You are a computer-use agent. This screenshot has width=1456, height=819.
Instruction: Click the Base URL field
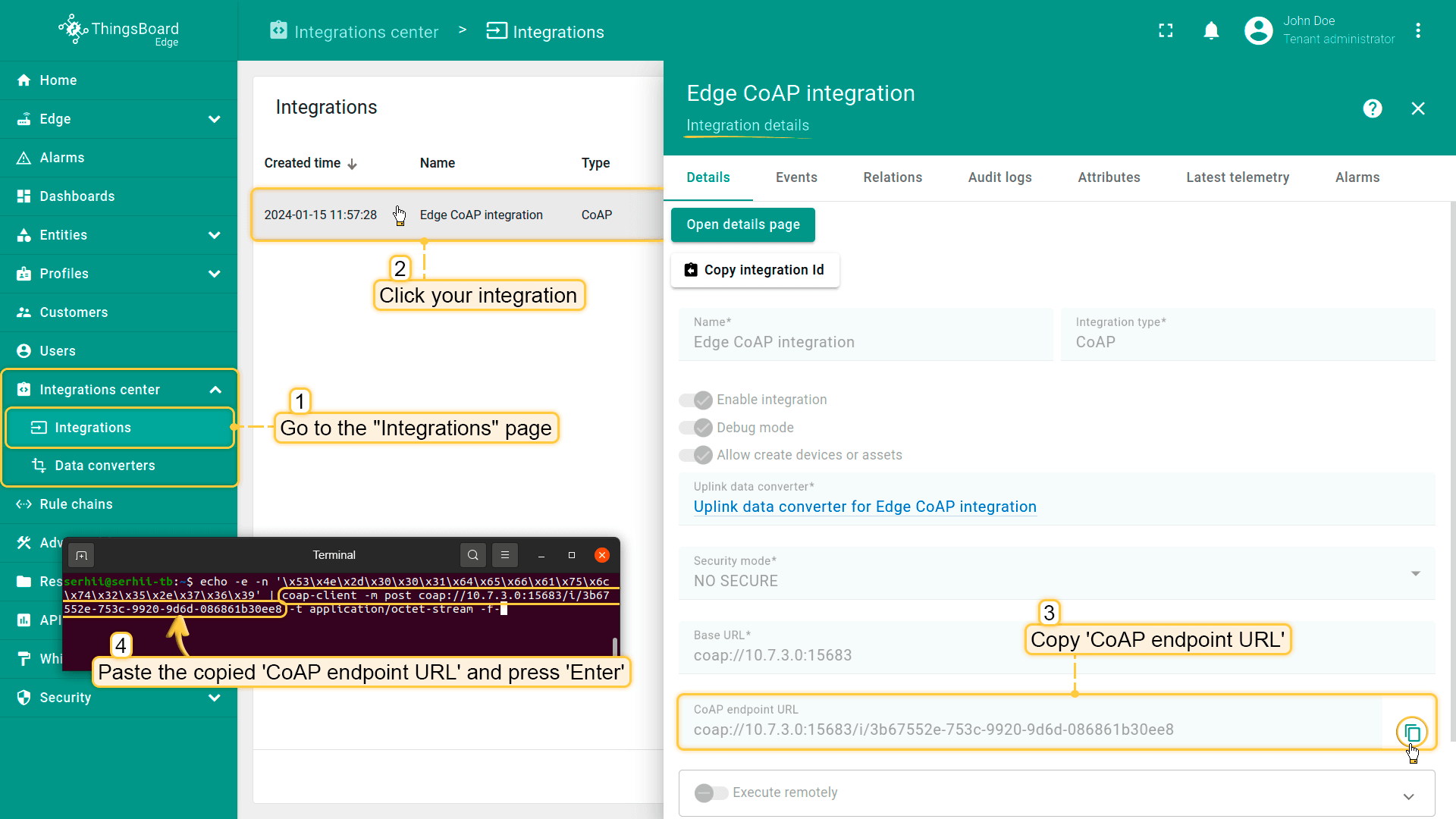tap(1056, 648)
